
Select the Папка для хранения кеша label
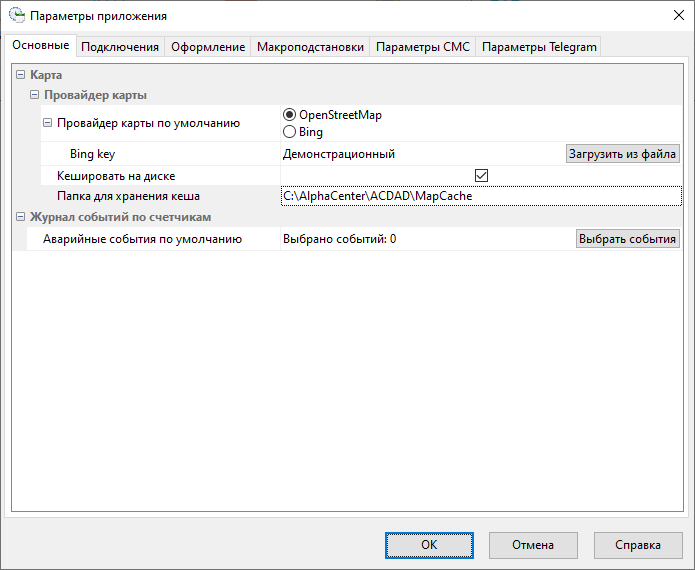129,196
